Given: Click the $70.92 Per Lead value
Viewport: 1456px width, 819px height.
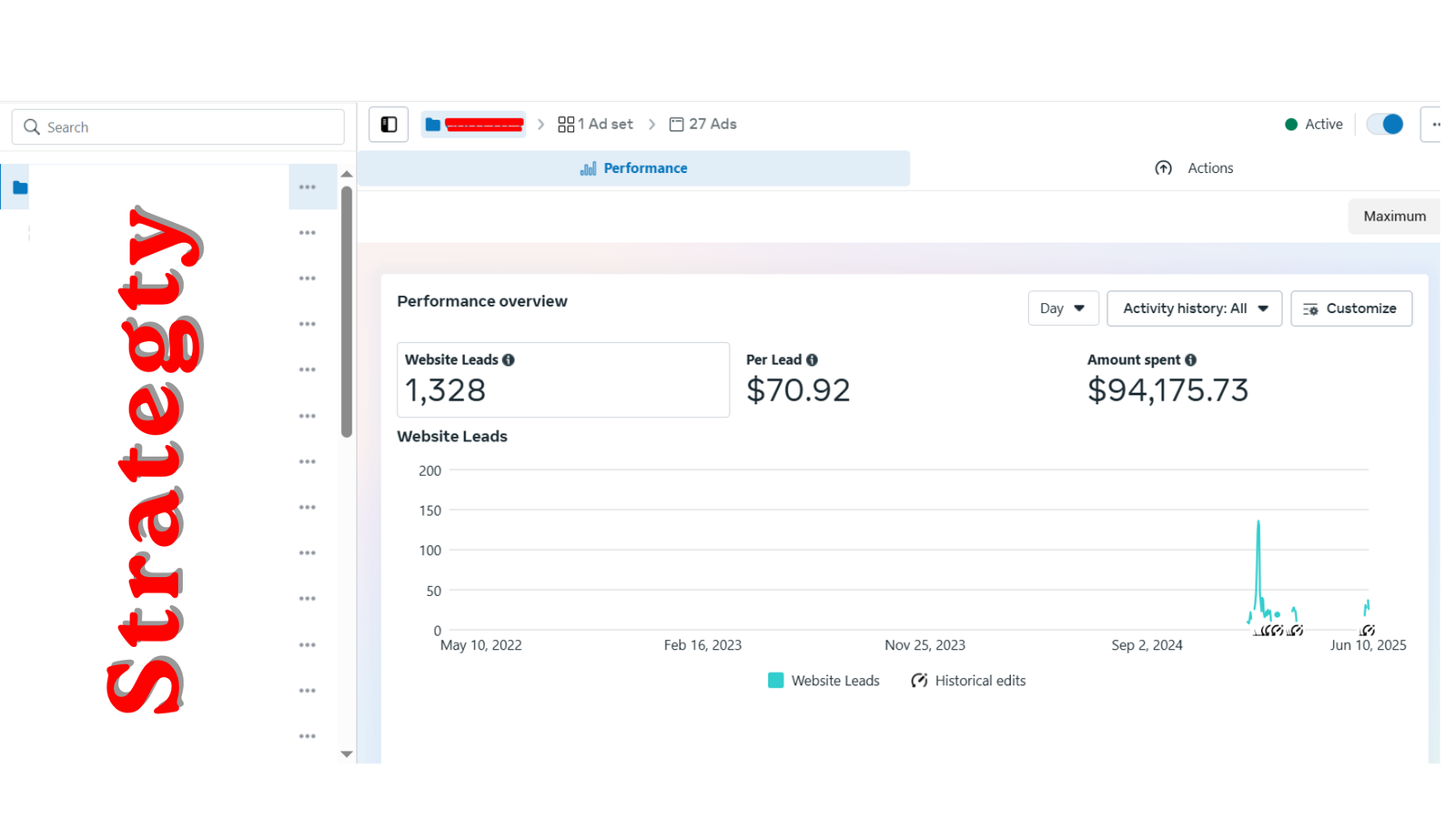Looking at the screenshot, I should [x=798, y=390].
